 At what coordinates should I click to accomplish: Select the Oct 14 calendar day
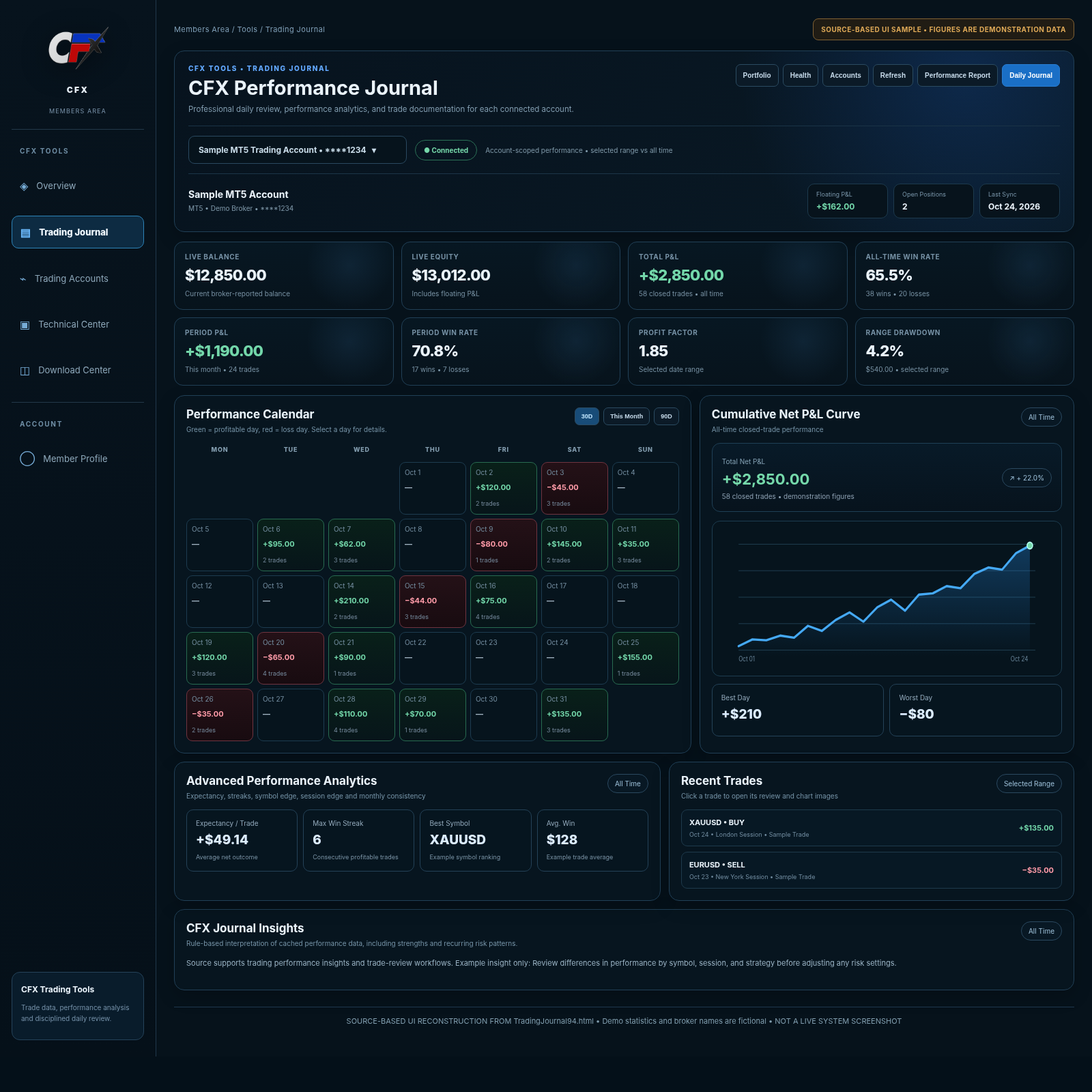coord(362,602)
